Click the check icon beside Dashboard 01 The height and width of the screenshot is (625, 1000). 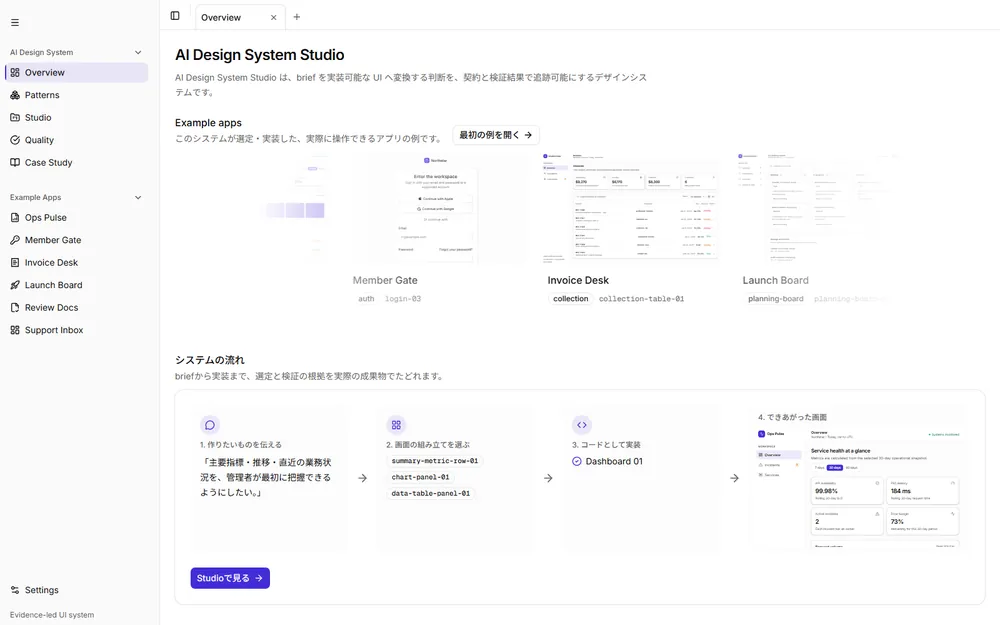(x=577, y=461)
